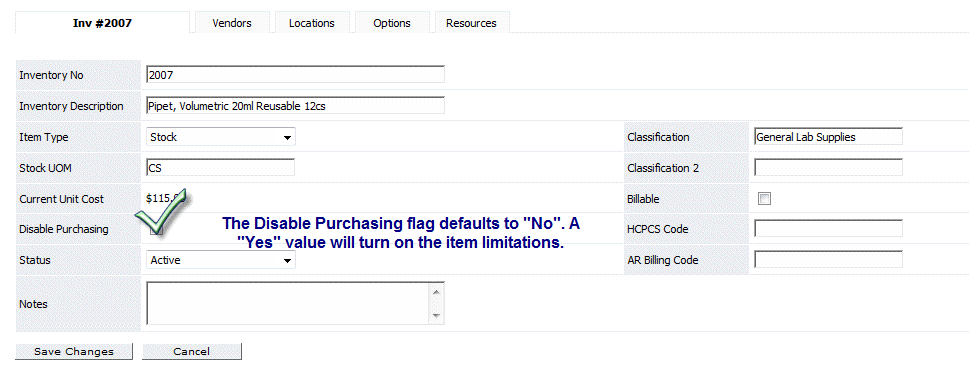Click the Stock UOM input field
969x375 pixels.
click(221, 167)
